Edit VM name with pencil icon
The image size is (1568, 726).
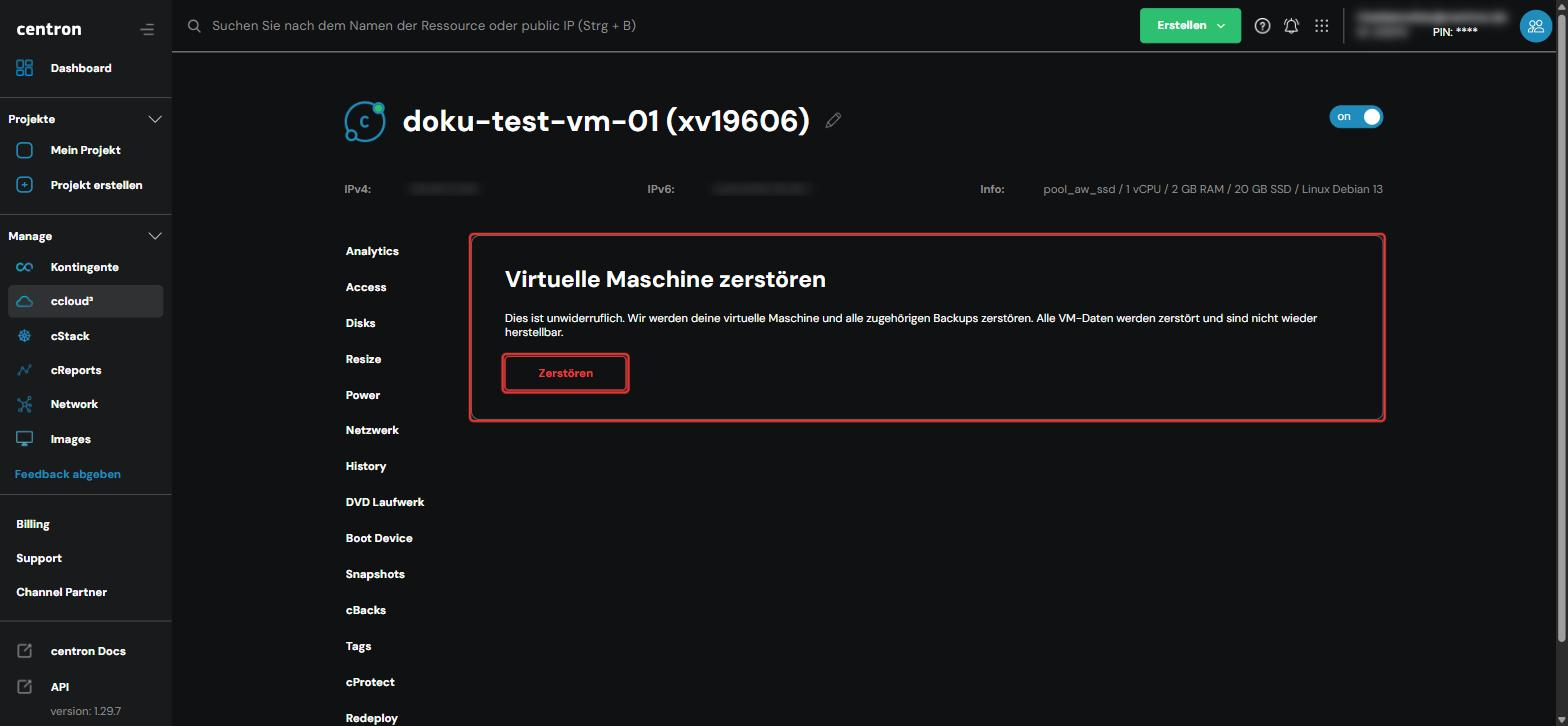(833, 121)
